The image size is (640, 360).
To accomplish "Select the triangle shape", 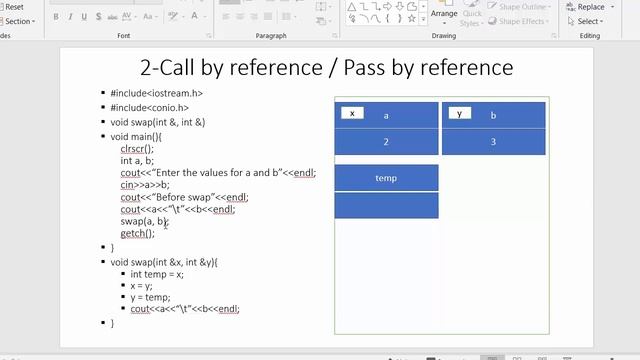I will (x=351, y=7).
